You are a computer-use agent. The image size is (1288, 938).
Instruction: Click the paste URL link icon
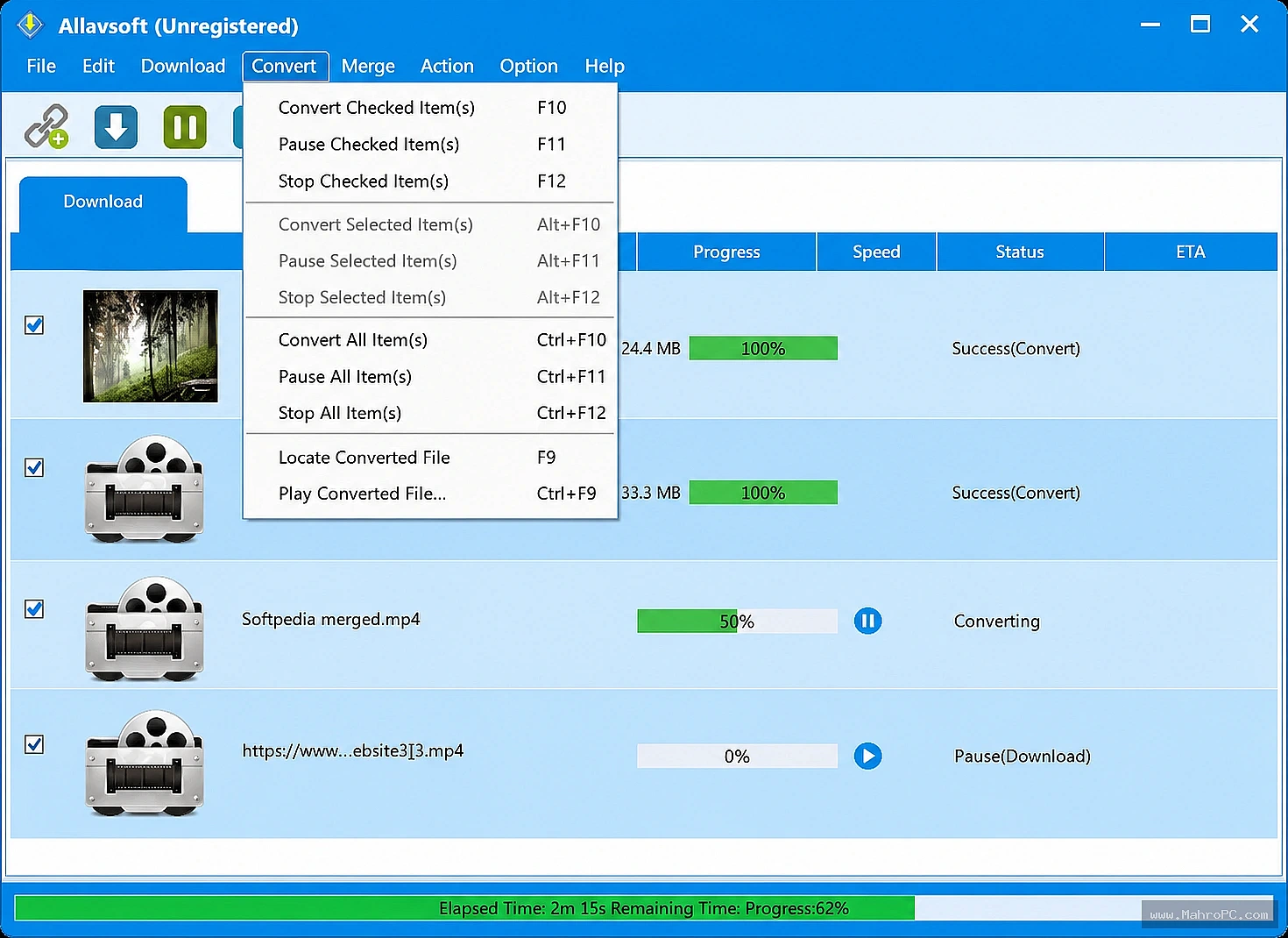[46, 127]
